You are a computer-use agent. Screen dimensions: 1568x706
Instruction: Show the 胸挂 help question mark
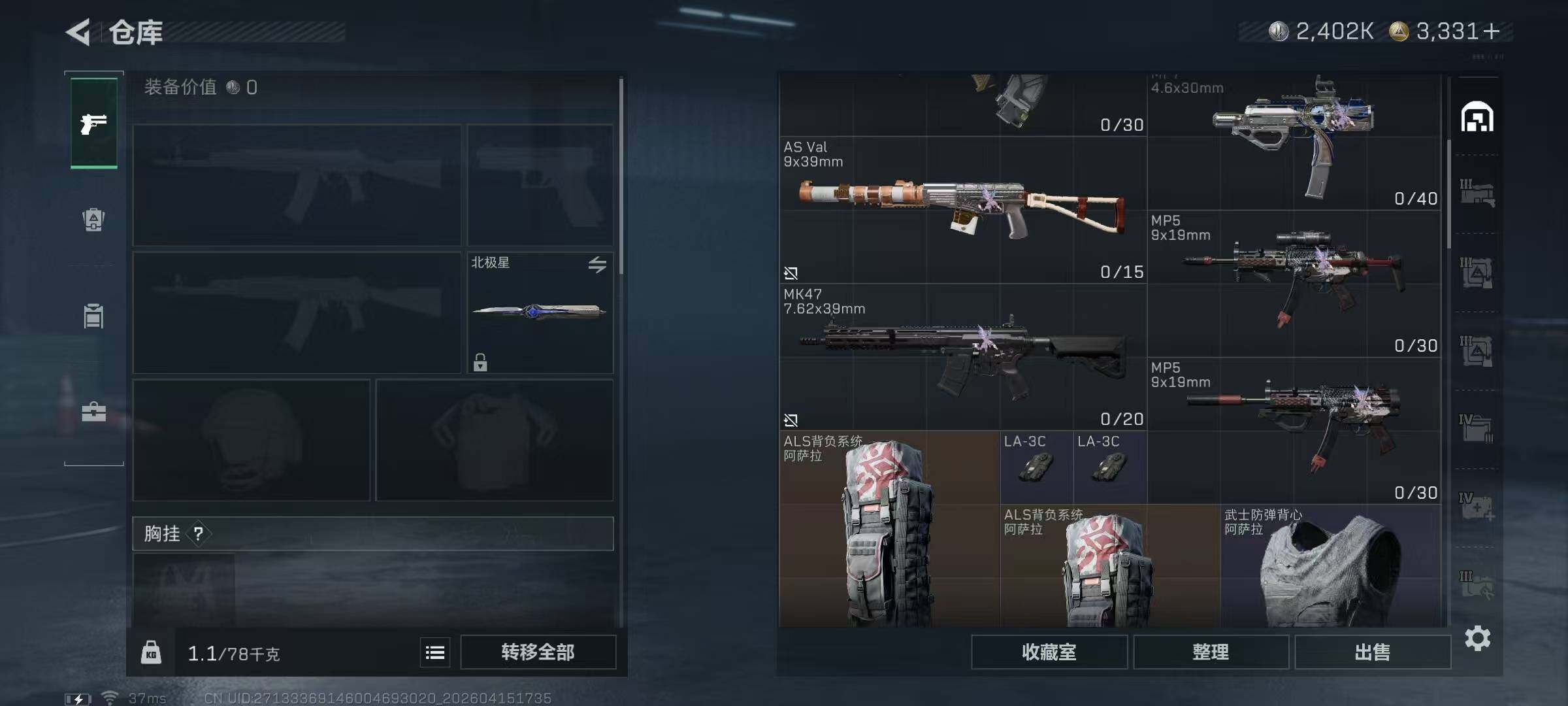coord(198,534)
